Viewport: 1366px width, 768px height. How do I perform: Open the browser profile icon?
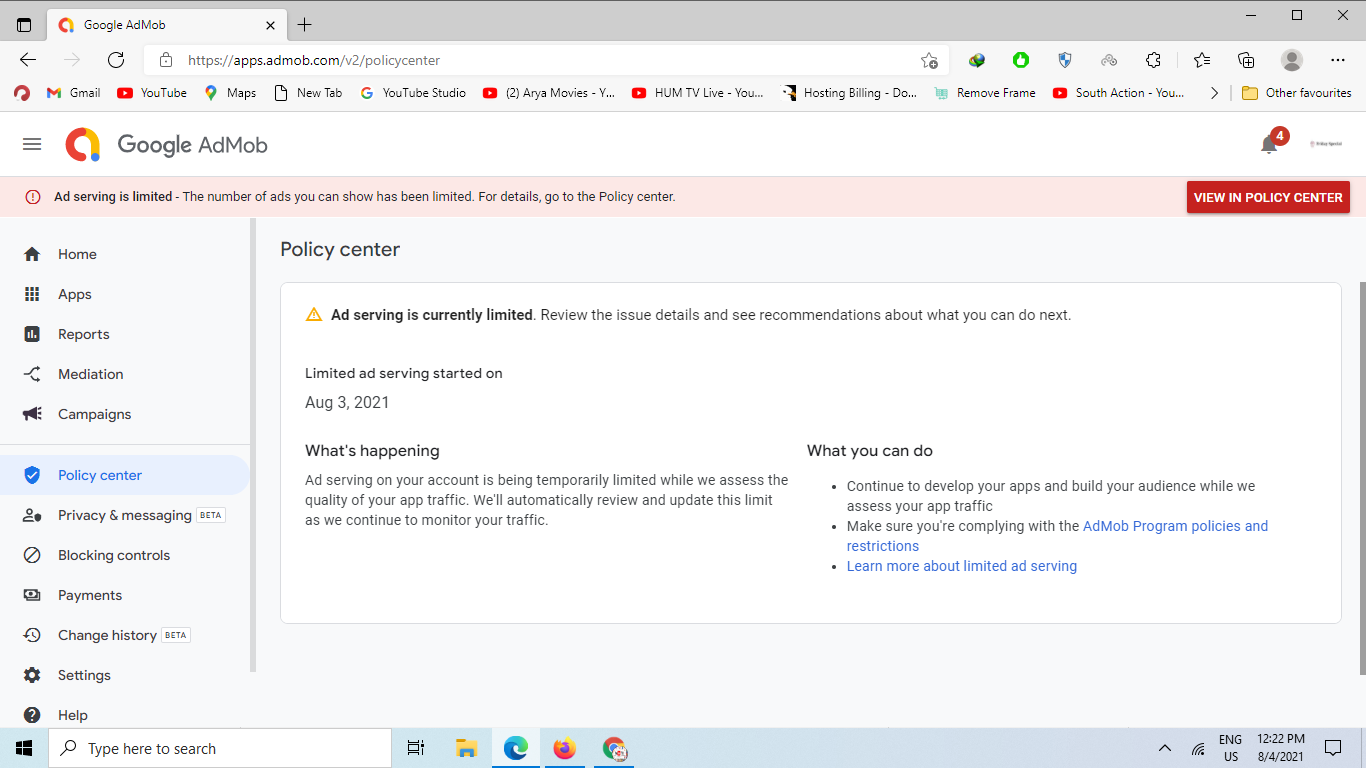[1292, 60]
